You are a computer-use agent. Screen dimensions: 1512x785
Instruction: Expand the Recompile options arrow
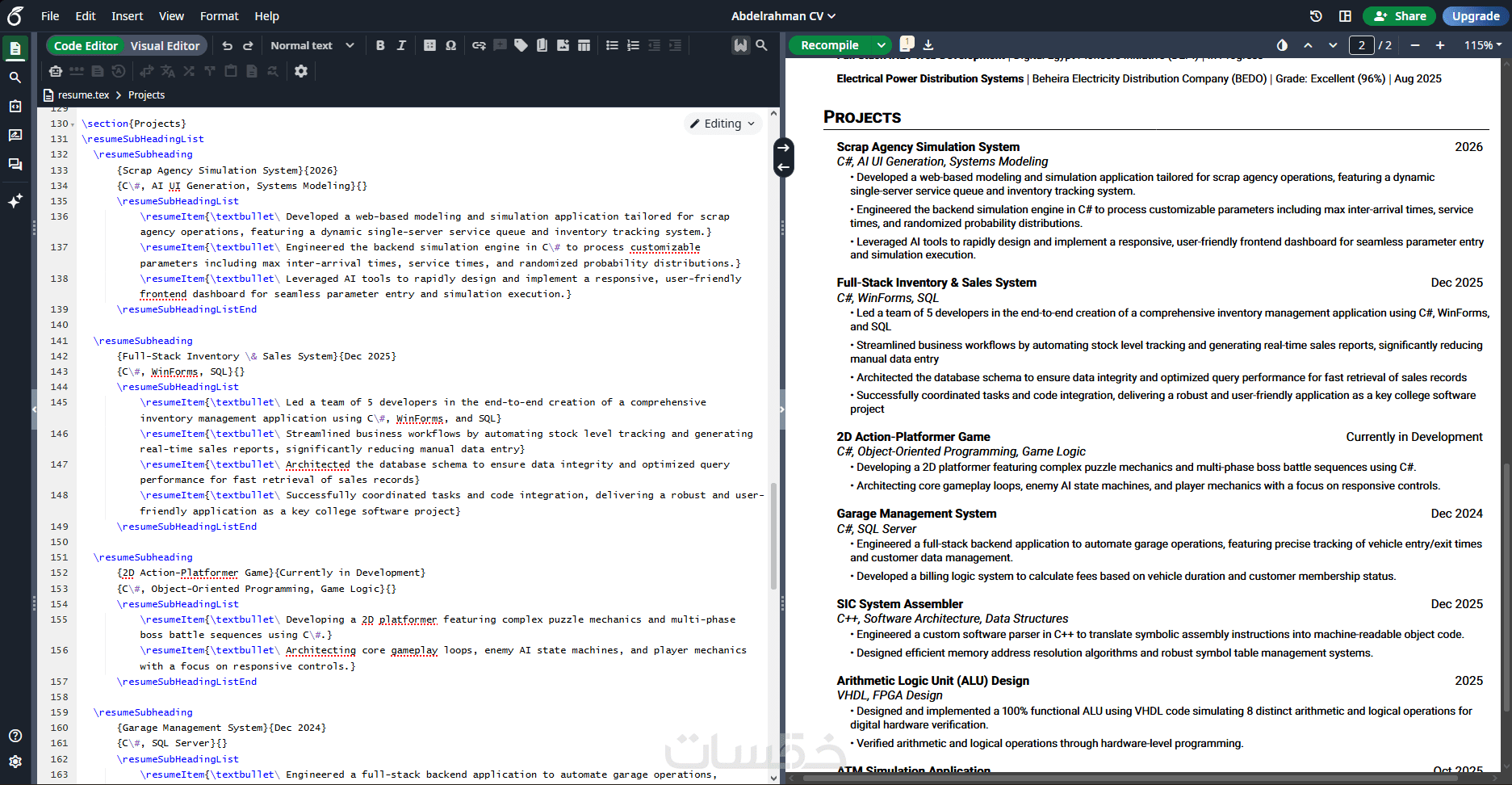pos(881,45)
